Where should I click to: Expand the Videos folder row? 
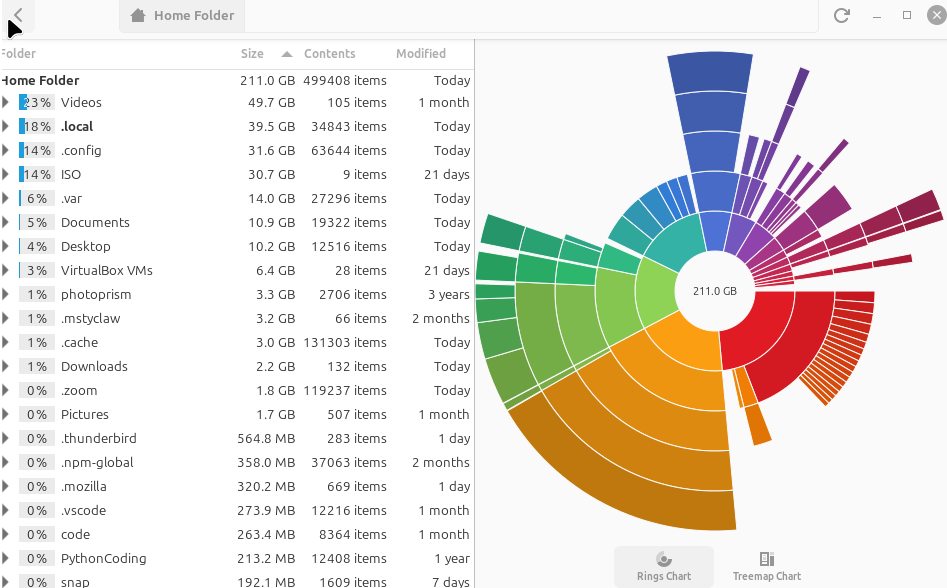click(5, 102)
